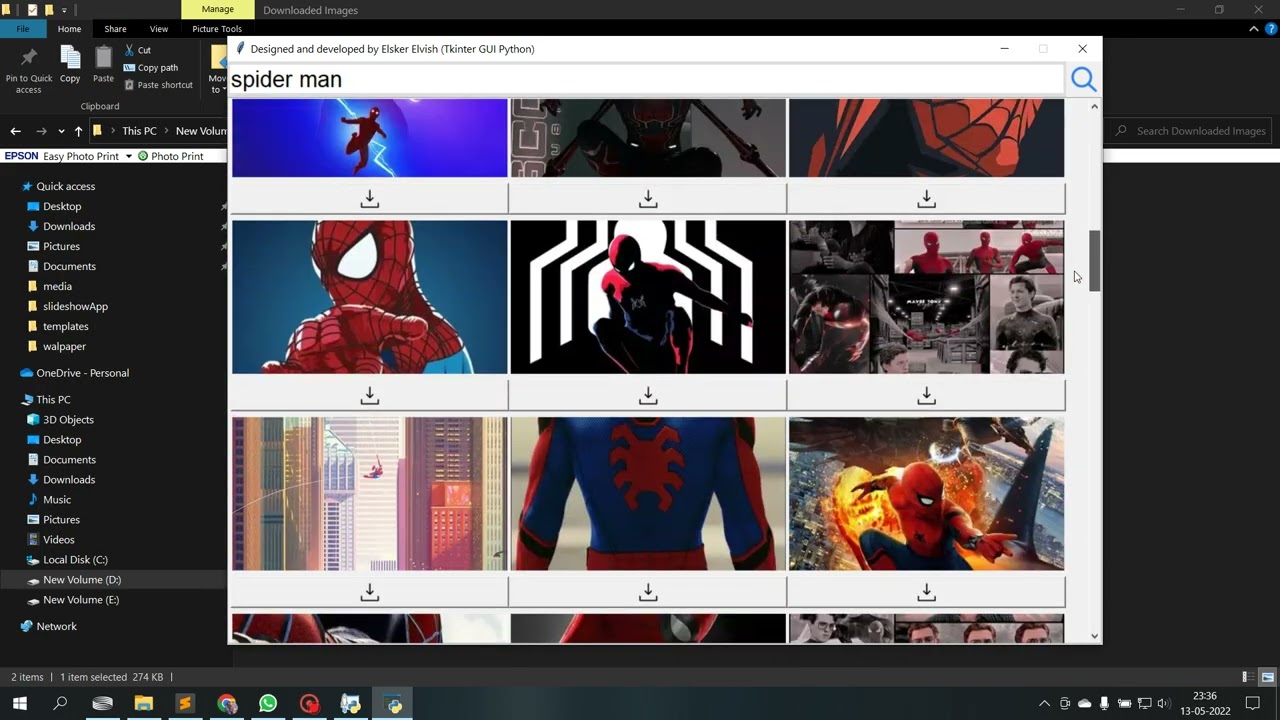
Task: Open the Picture Tools ribbon tab
Action: [217, 29]
